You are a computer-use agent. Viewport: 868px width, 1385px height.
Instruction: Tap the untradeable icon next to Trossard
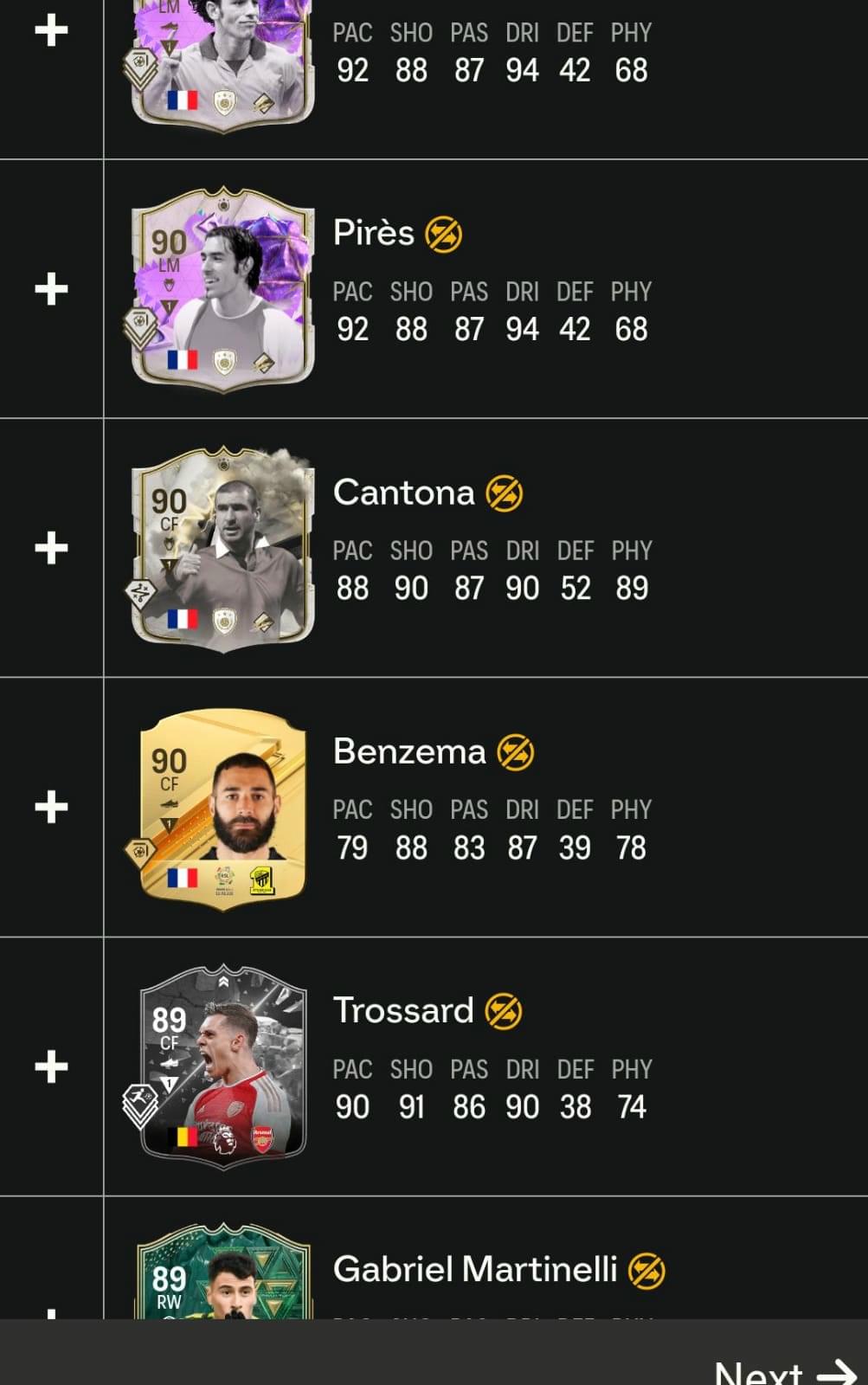pos(503,1011)
